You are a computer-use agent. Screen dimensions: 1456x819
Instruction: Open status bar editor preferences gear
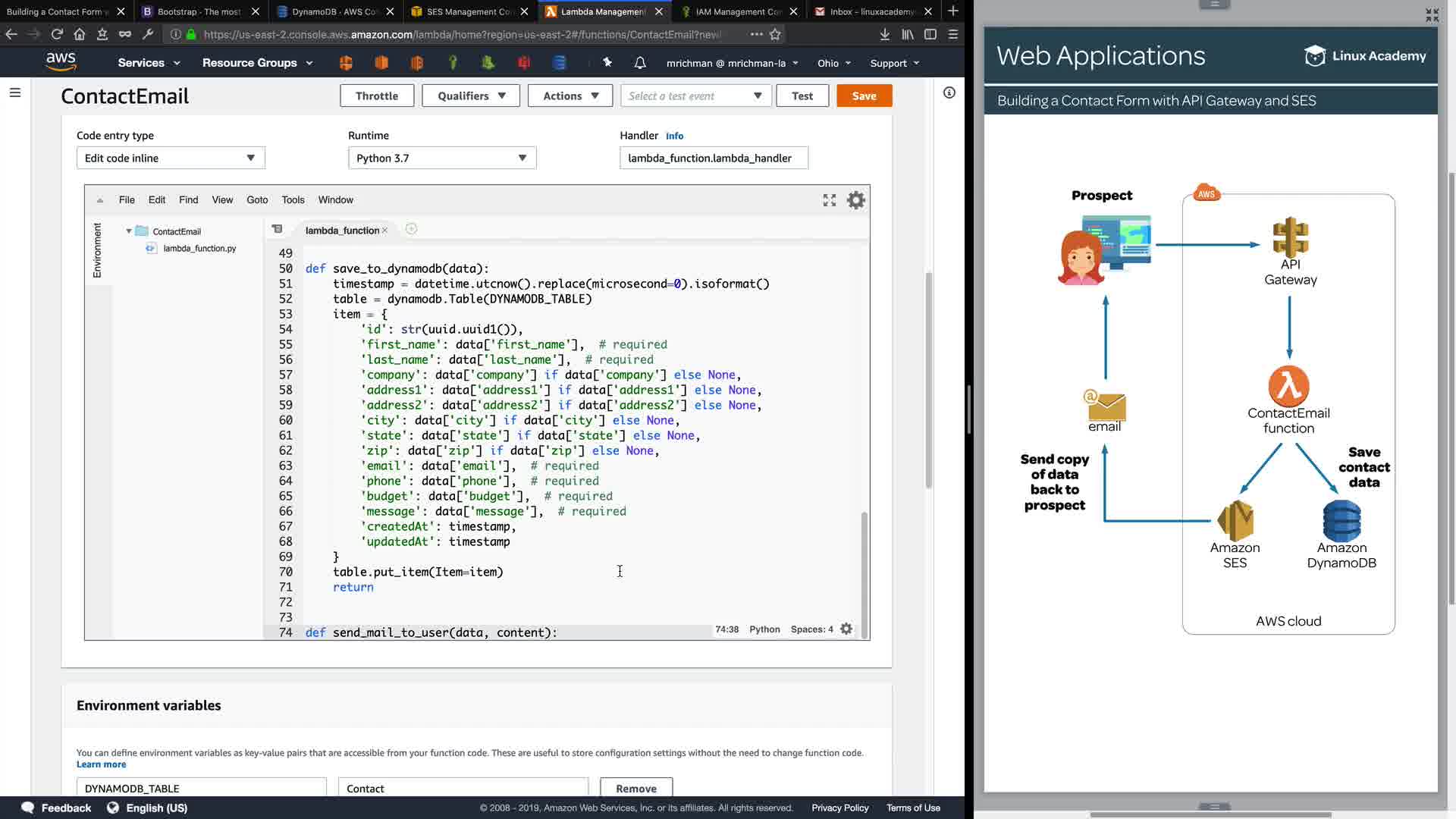tap(846, 629)
